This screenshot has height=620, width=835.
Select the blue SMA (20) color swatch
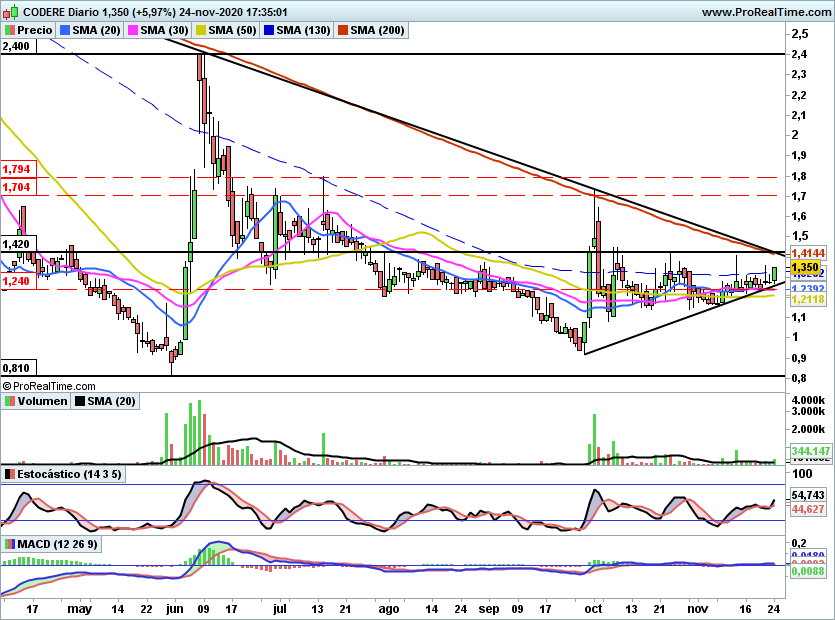pyautogui.click(x=66, y=31)
